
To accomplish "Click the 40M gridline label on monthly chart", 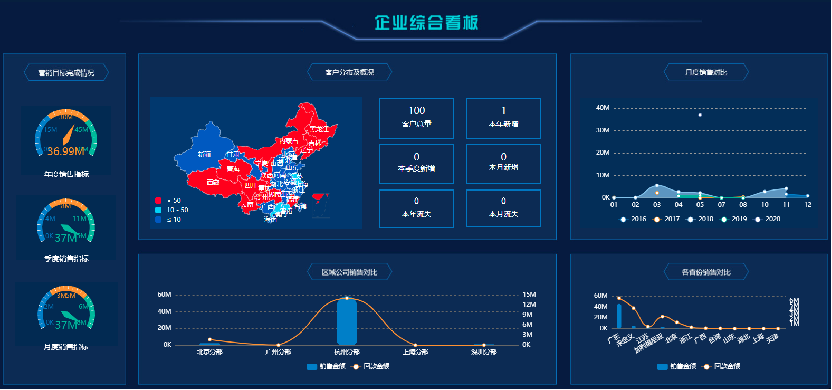I will click(603, 108).
